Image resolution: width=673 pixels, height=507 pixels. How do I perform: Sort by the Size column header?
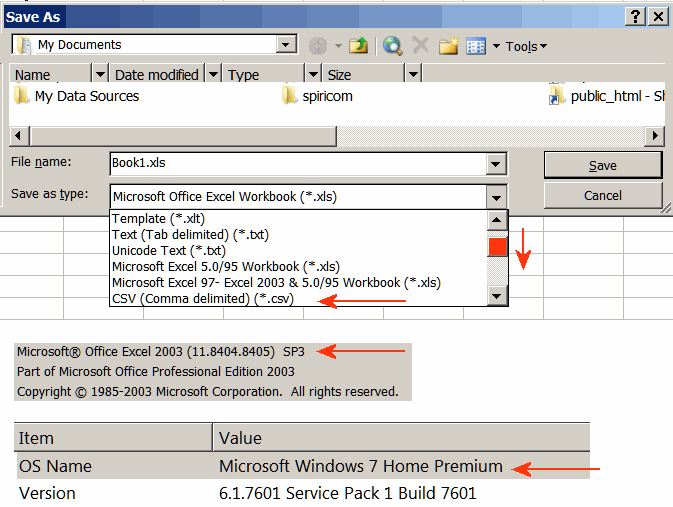pyautogui.click(x=364, y=74)
